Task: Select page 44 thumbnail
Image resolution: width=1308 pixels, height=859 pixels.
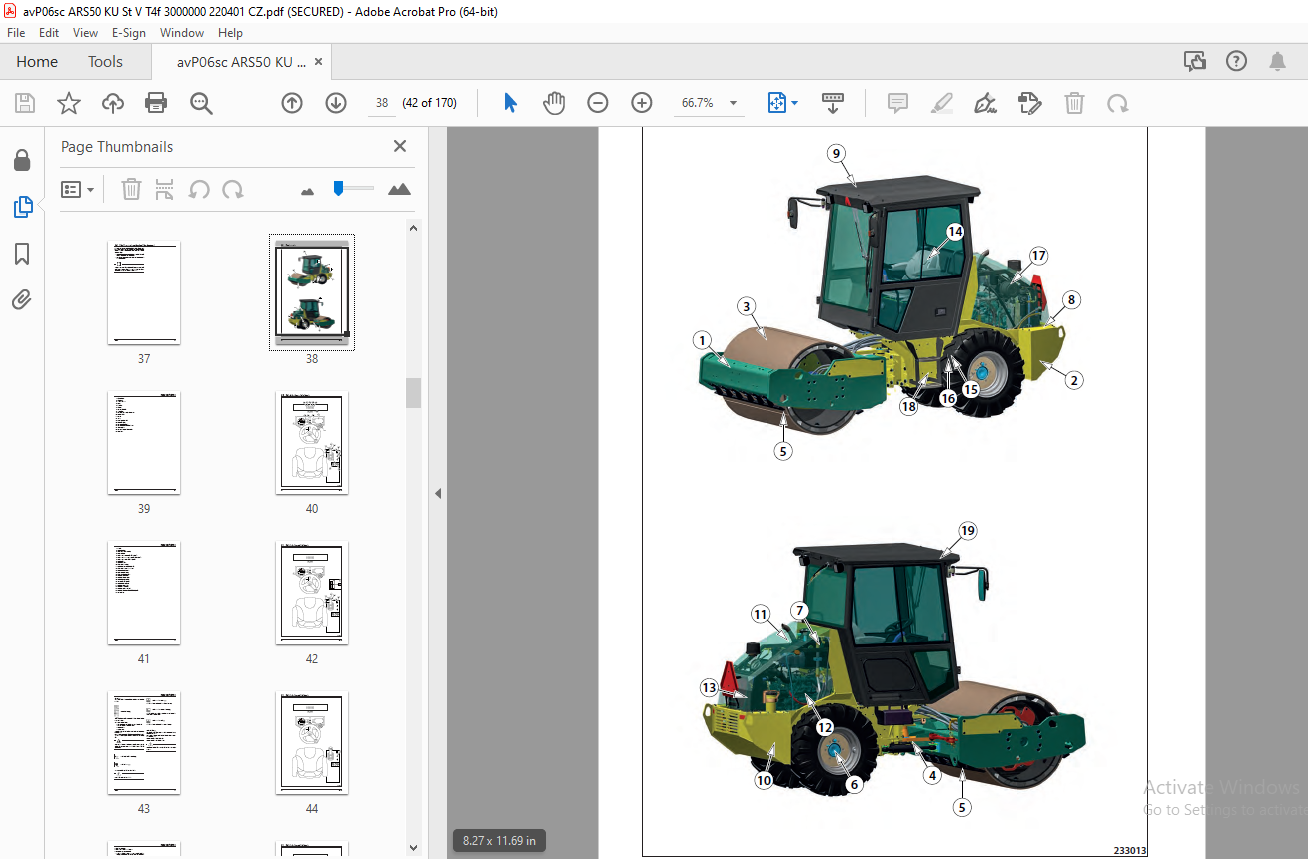Action: coord(312,743)
